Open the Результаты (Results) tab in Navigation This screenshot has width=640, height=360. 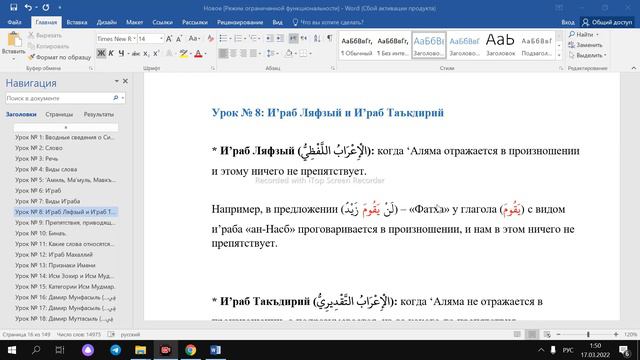coord(99,115)
